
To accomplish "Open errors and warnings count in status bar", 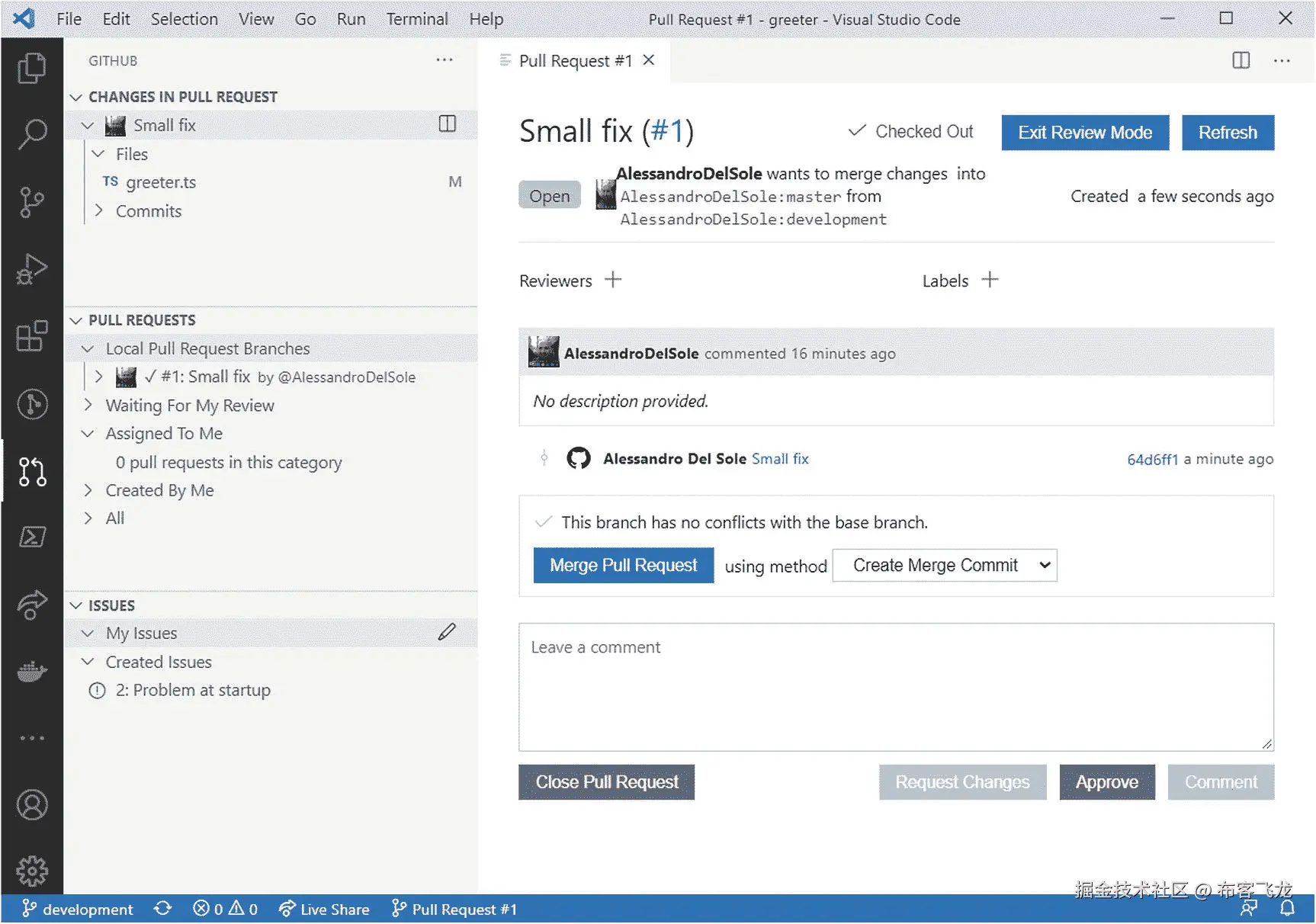I will (225, 909).
